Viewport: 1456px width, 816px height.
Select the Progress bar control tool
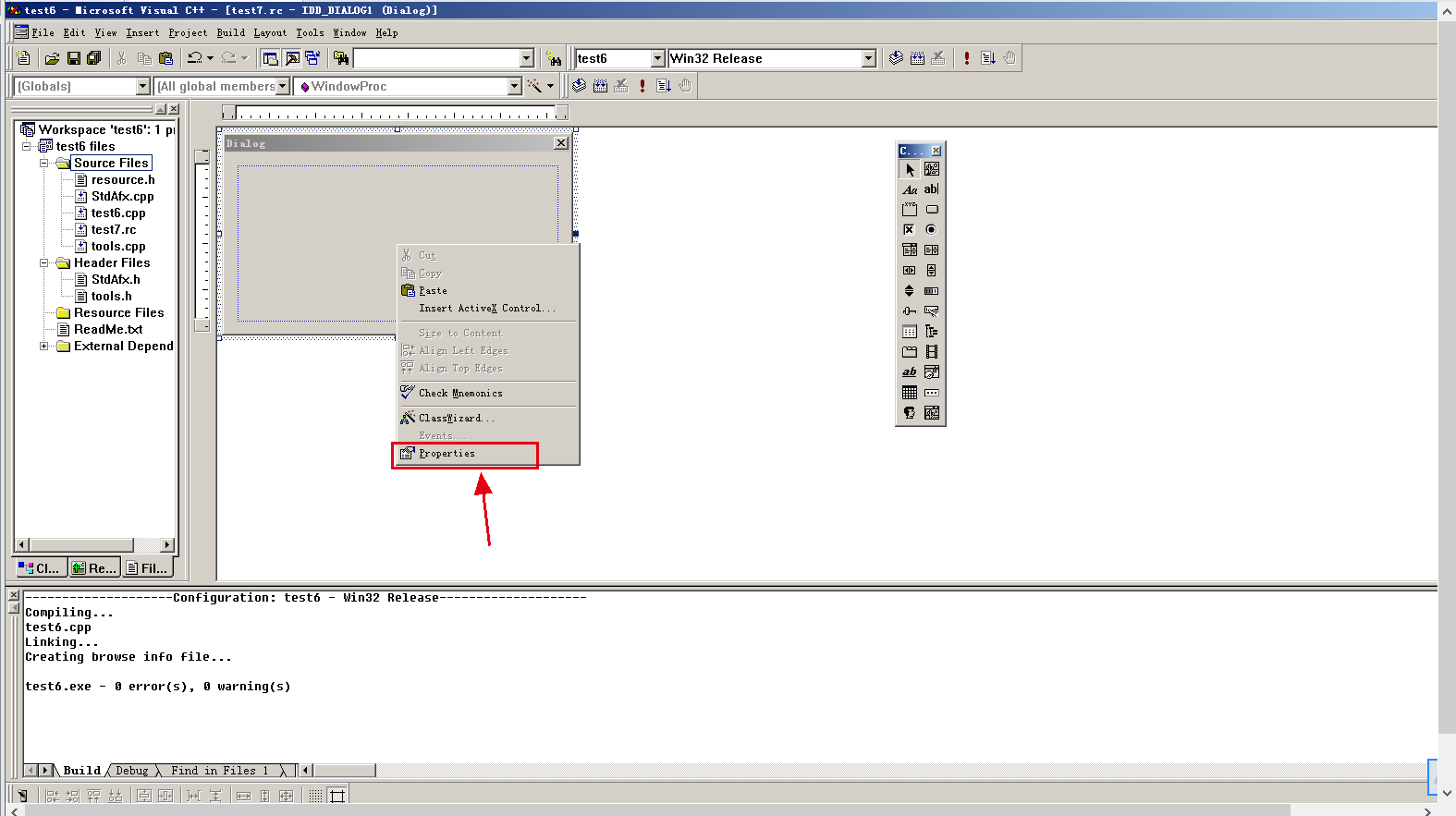[x=932, y=291]
